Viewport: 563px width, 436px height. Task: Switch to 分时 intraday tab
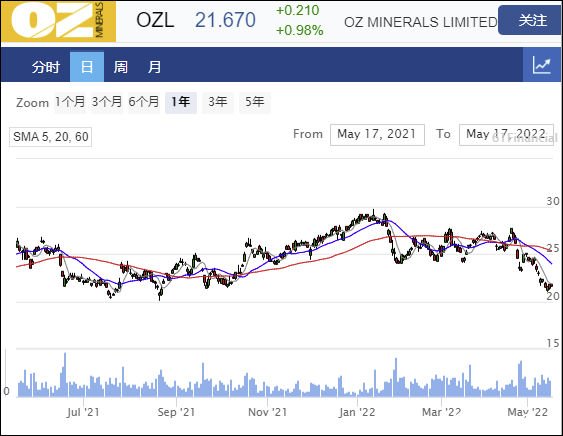[45, 67]
